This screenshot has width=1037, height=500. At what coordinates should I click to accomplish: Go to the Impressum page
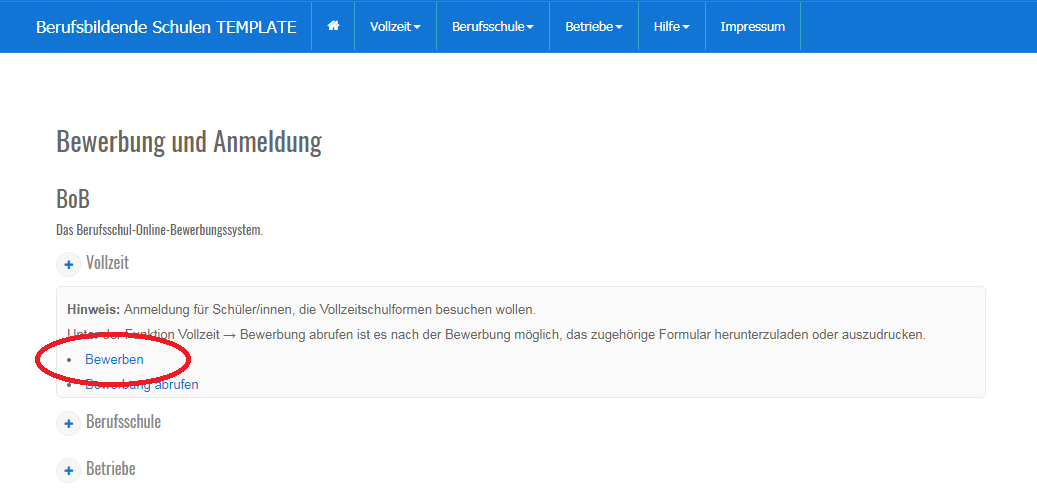click(x=752, y=27)
